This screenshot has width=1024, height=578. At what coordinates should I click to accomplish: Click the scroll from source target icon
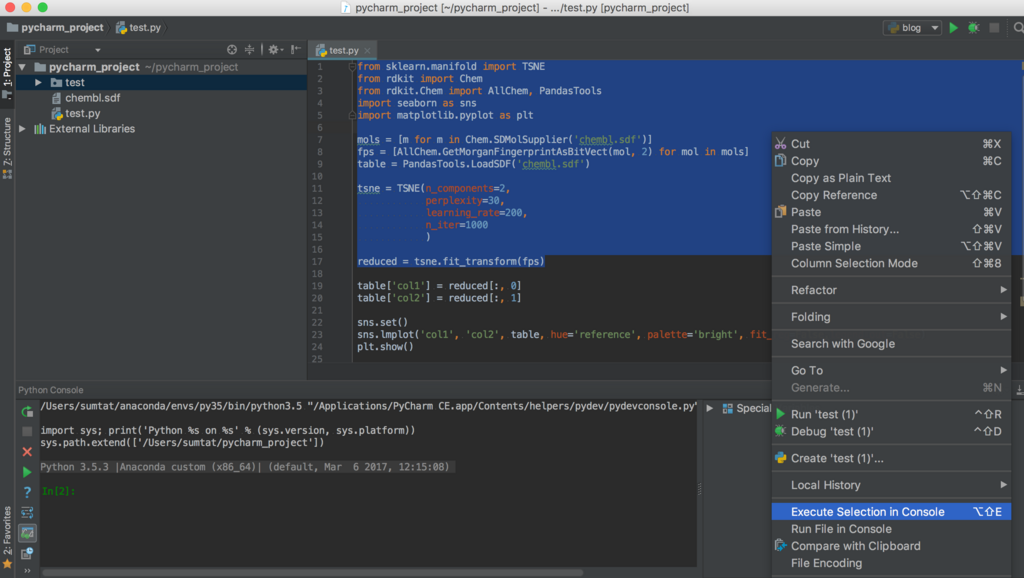point(232,50)
